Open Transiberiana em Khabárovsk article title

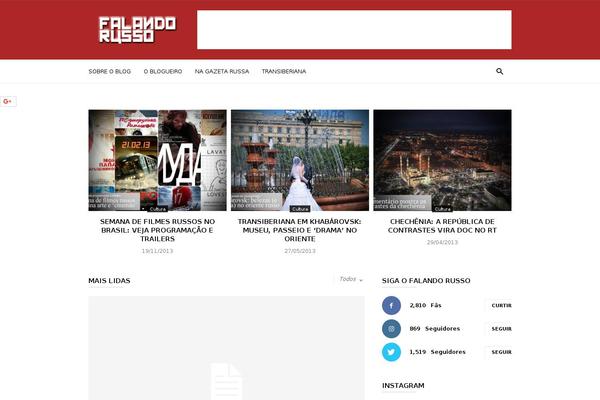tap(300, 230)
